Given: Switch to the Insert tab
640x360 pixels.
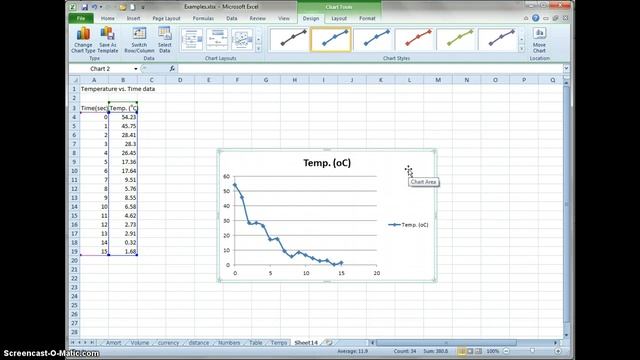Looking at the screenshot, I should (x=133, y=18).
